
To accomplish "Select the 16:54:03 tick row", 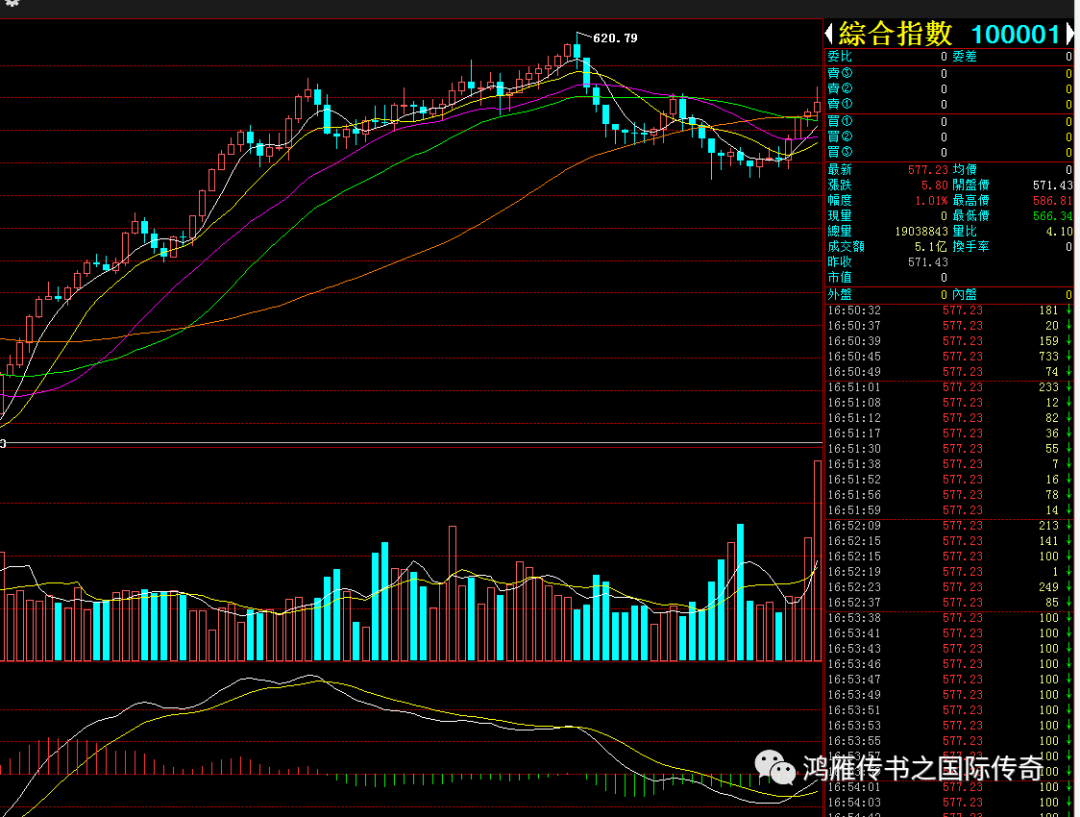I will point(949,803).
